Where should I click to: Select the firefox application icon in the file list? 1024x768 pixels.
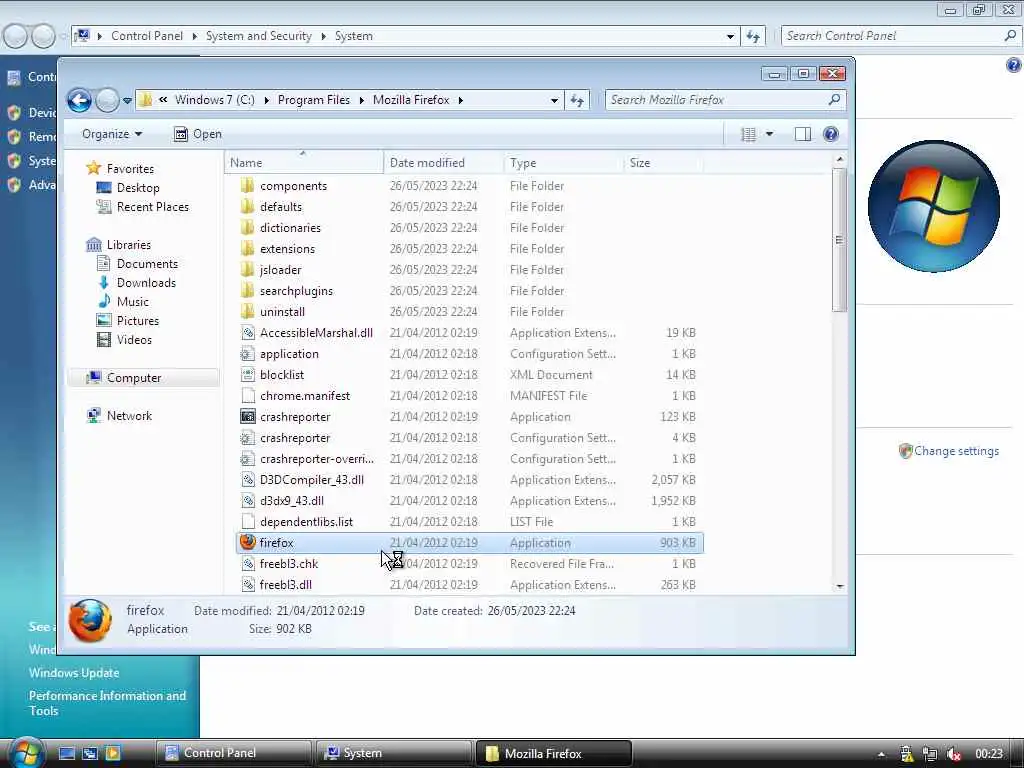pos(248,542)
